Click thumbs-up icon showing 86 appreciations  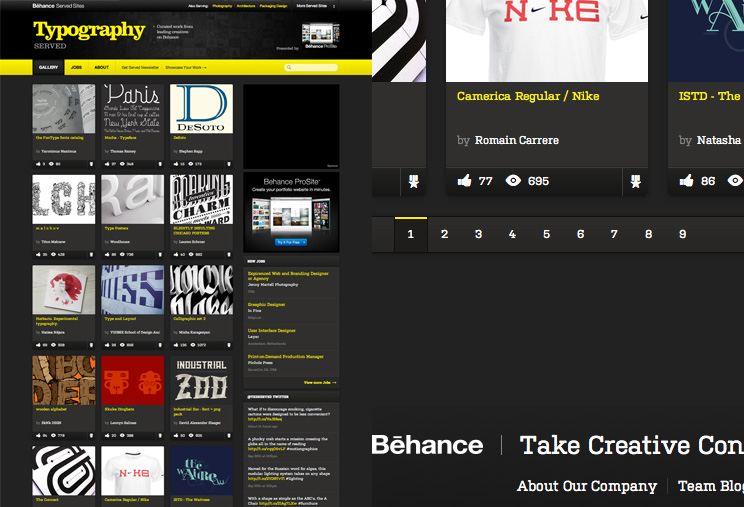click(686, 181)
